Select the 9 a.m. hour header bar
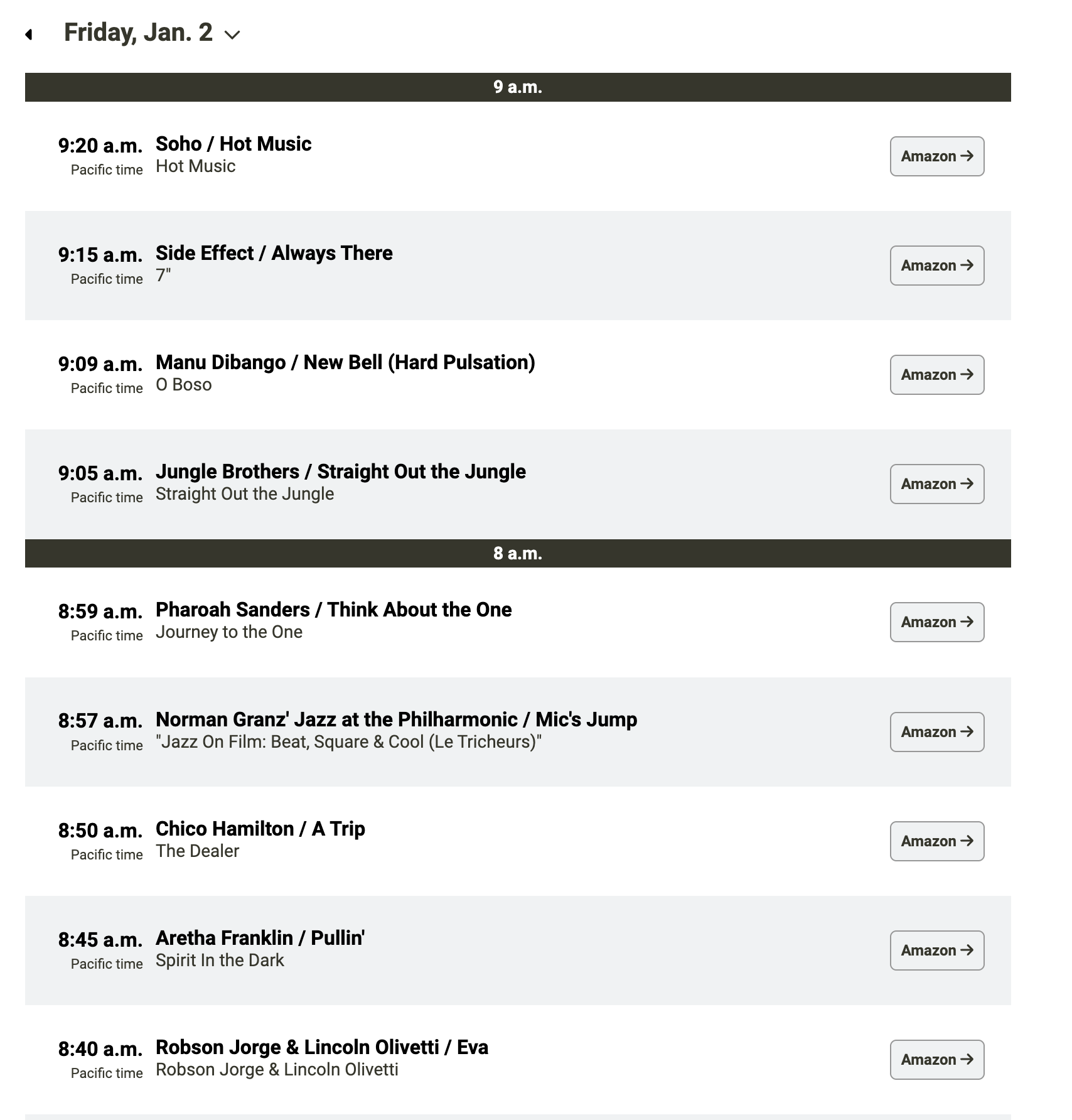The image size is (1072, 1120). coord(517,87)
